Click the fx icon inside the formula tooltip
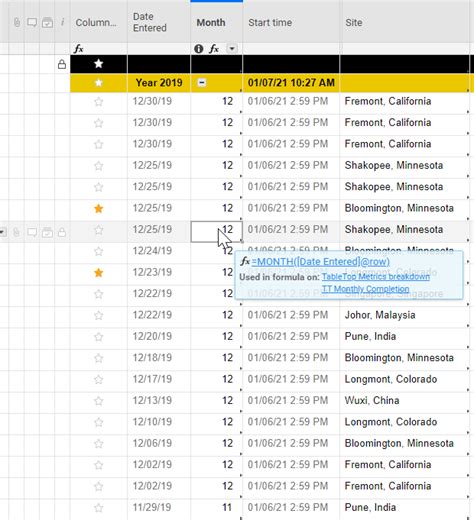 245,261
